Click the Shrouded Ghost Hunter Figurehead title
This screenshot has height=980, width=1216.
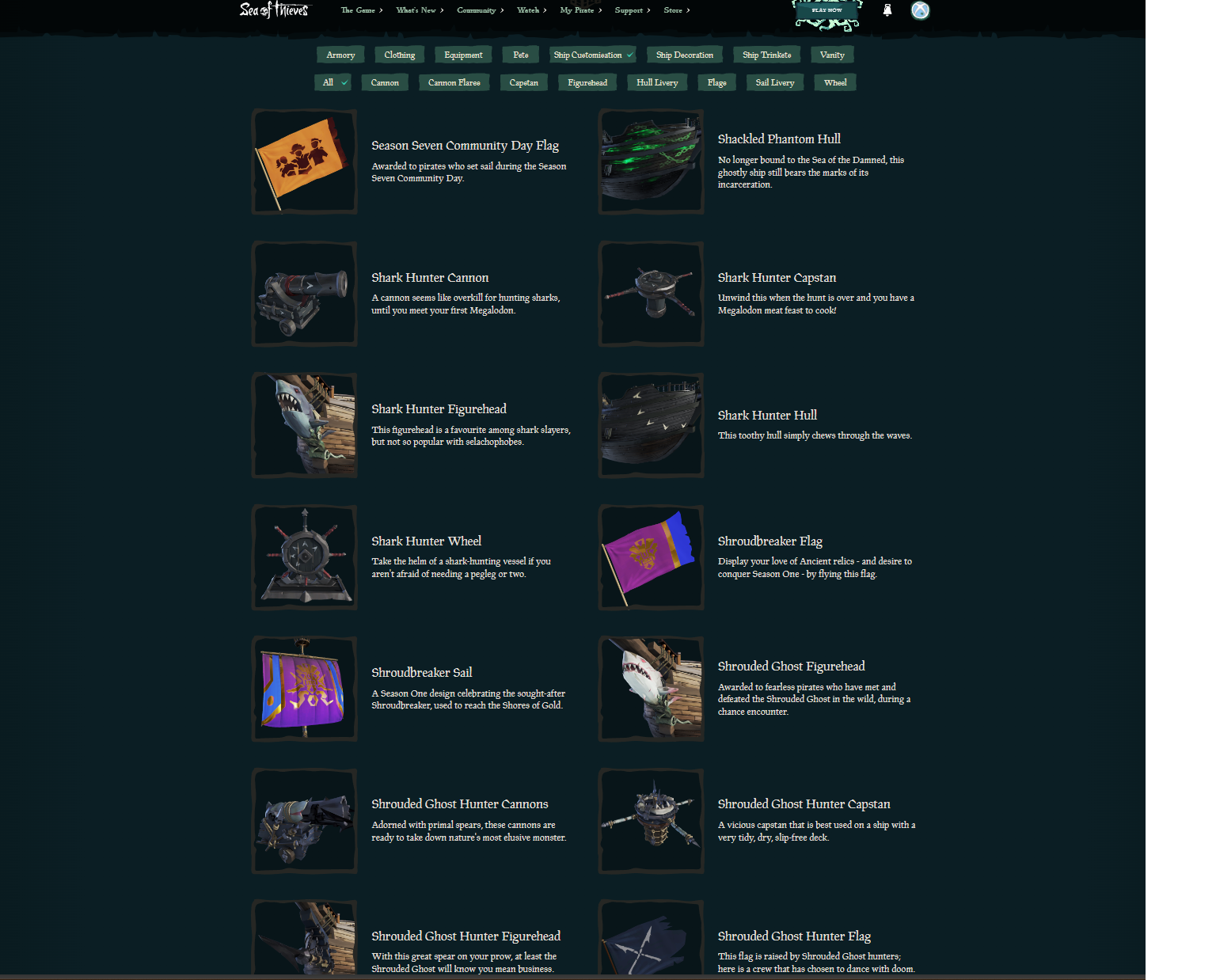(x=465, y=936)
